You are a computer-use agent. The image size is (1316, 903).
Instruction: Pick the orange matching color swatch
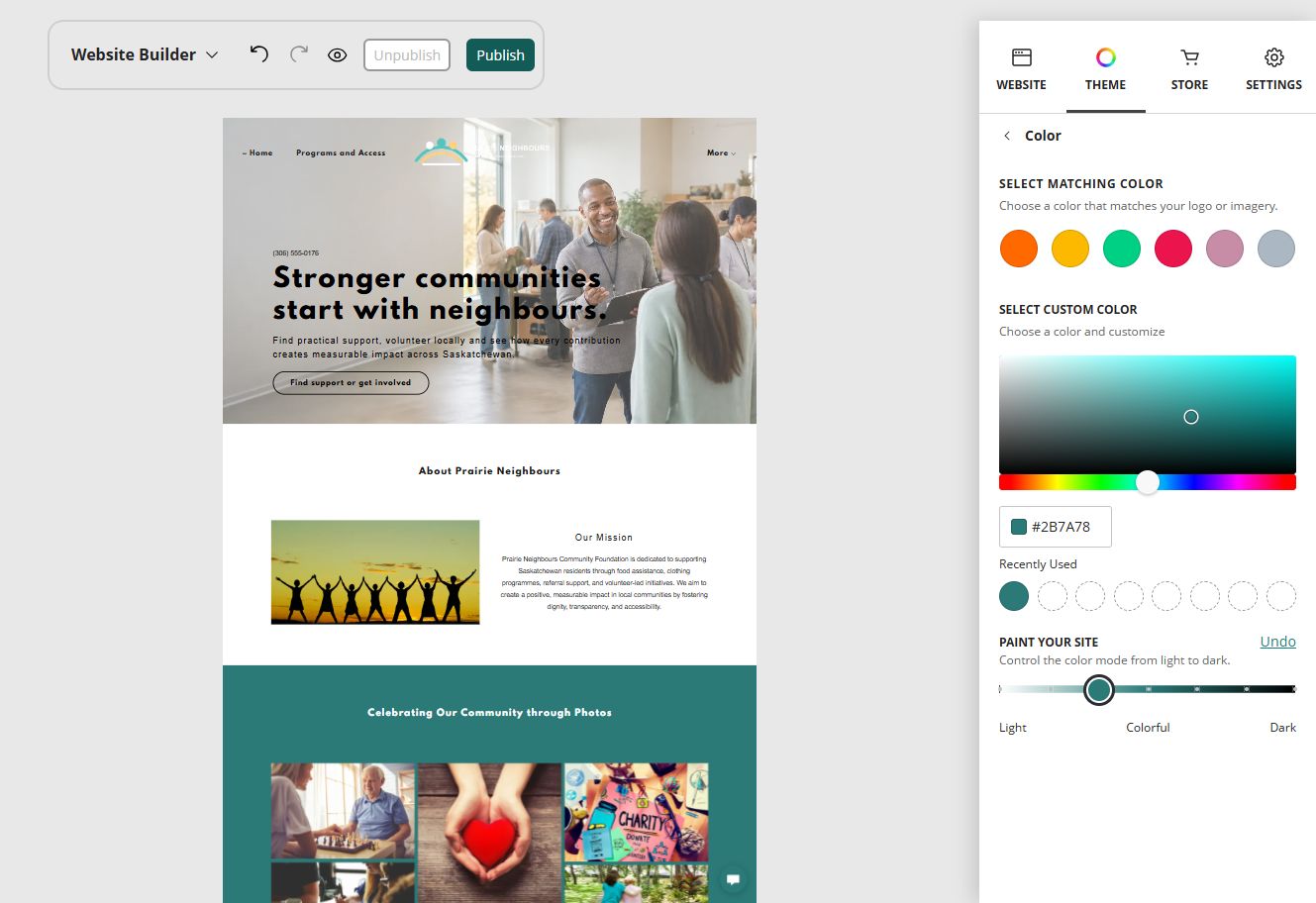pos(1019,249)
